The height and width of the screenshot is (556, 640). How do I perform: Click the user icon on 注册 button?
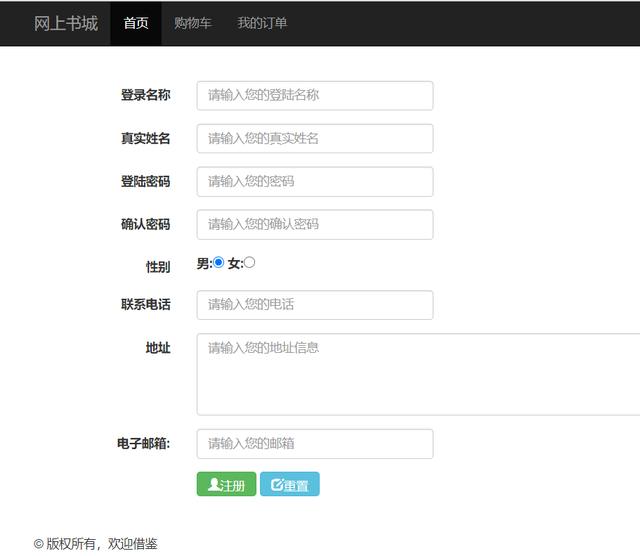214,485
